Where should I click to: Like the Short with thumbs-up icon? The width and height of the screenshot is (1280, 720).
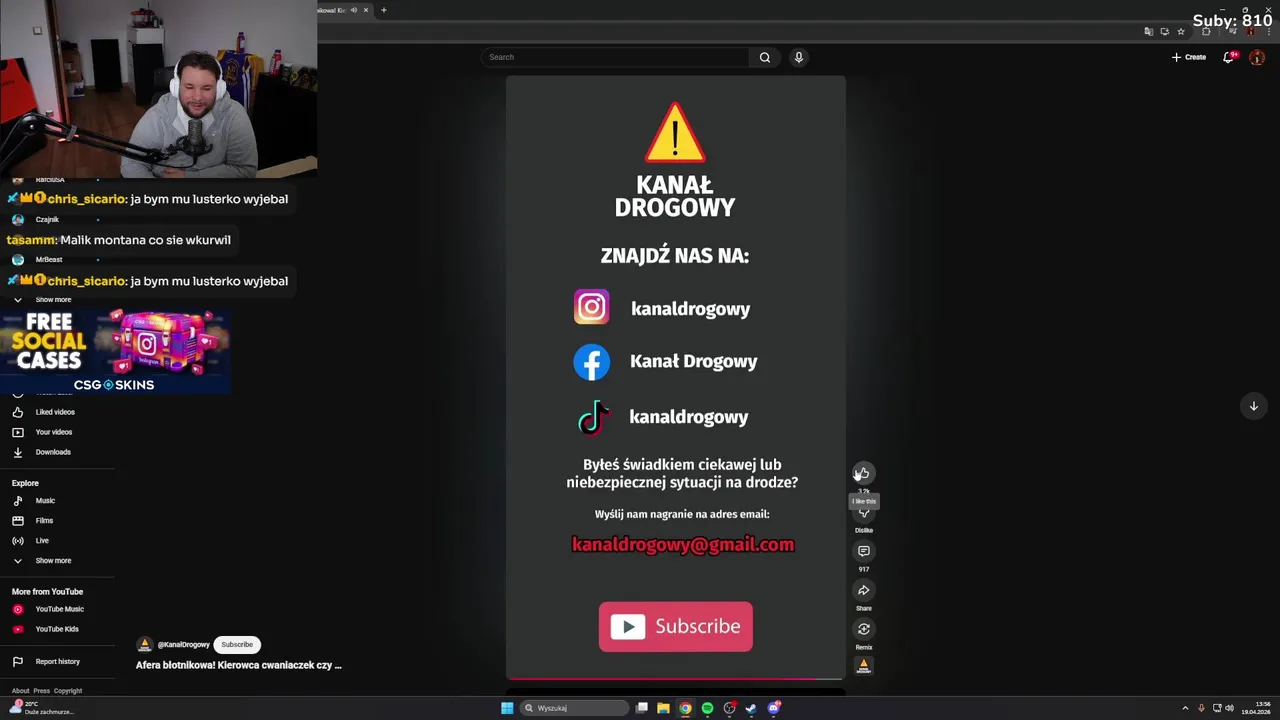click(863, 473)
